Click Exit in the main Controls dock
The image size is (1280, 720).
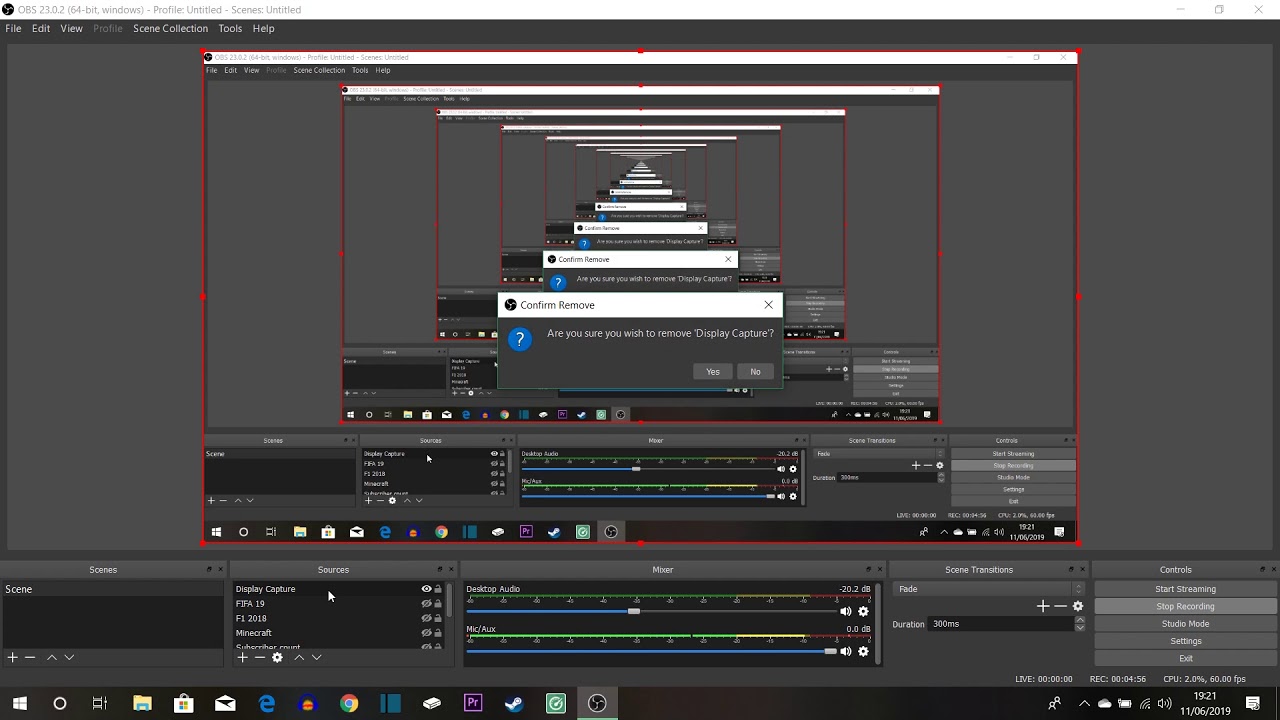1186,658
